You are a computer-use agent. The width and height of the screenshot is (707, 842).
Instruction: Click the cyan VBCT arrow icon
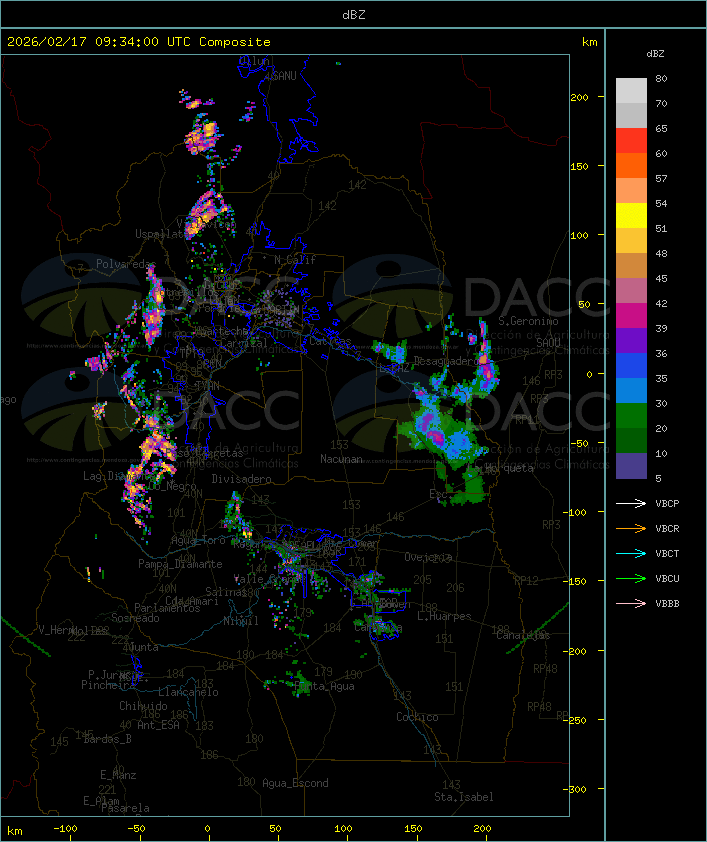(631, 553)
